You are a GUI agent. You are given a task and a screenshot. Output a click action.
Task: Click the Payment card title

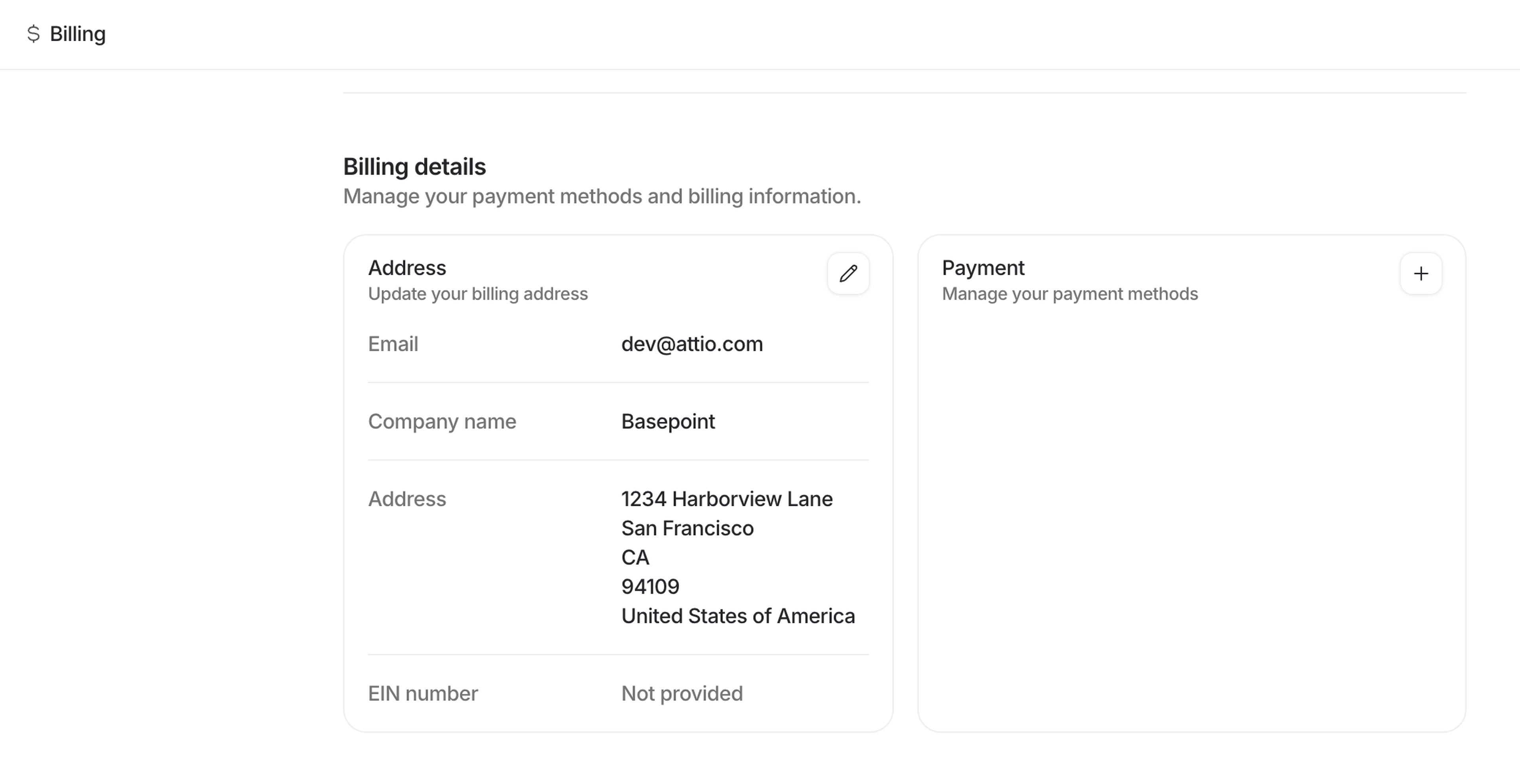pos(982,268)
